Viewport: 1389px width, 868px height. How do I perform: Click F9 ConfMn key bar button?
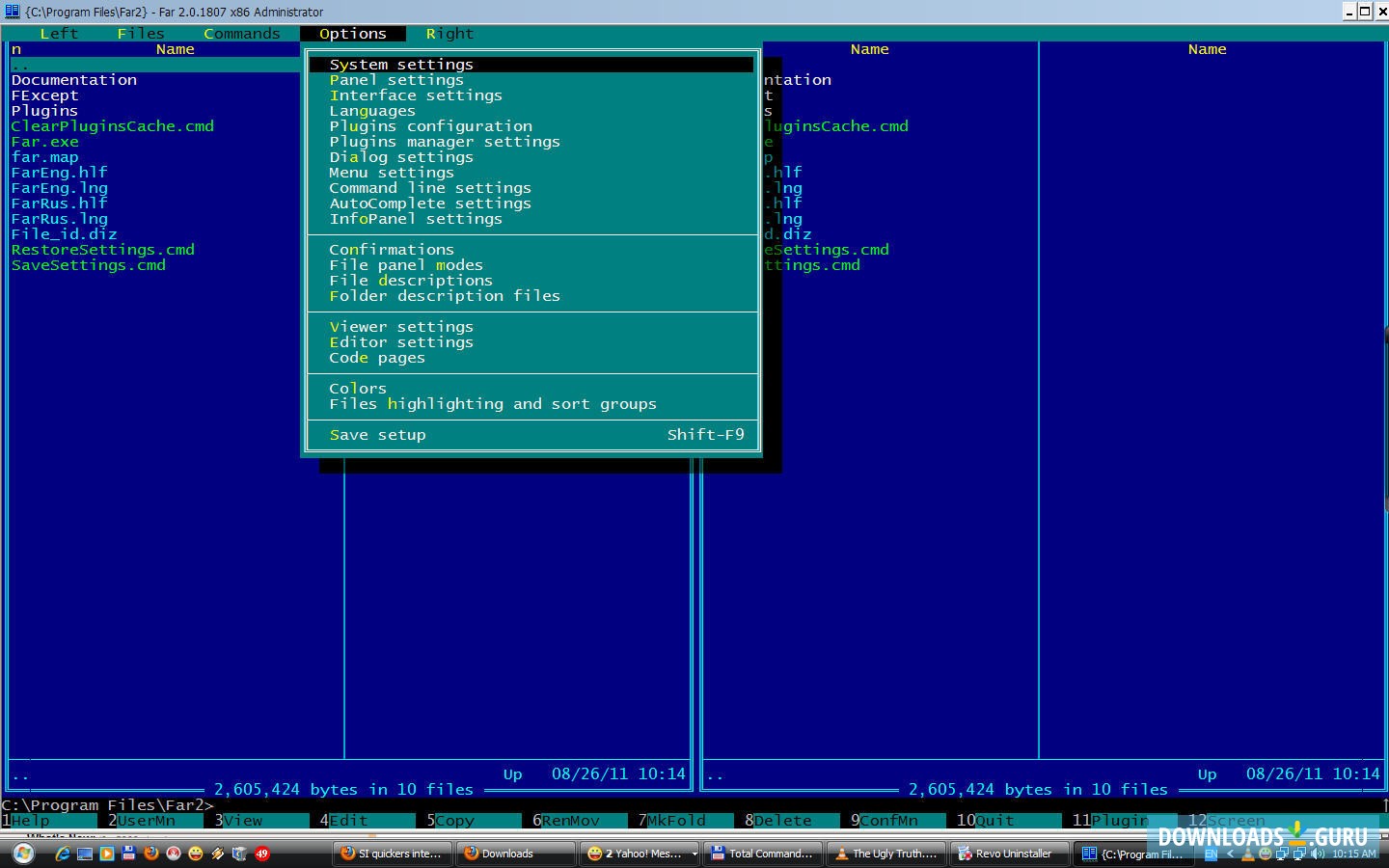point(898,821)
